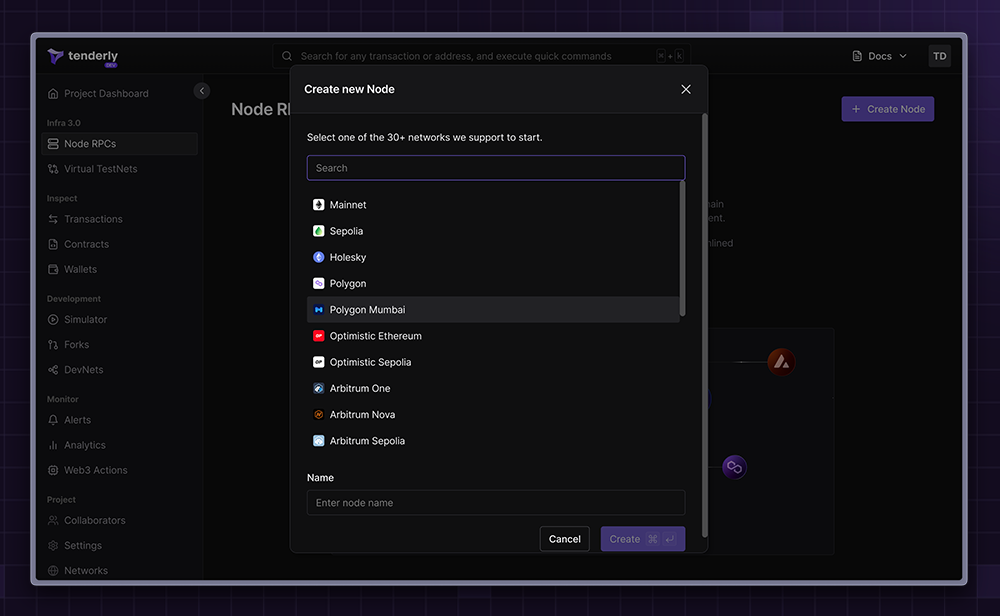Open the TD user avatar menu
Viewport: 1000px width, 616px height.
pyautogui.click(x=939, y=56)
